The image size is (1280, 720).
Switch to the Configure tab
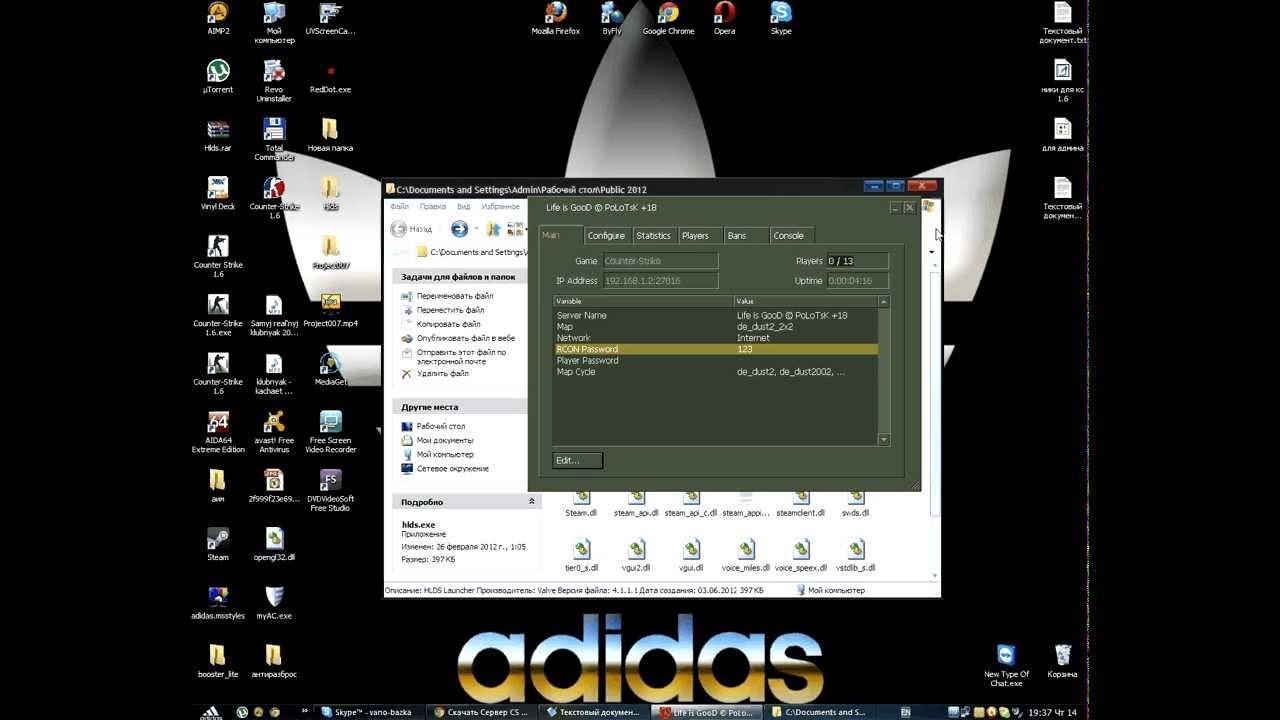tap(606, 235)
